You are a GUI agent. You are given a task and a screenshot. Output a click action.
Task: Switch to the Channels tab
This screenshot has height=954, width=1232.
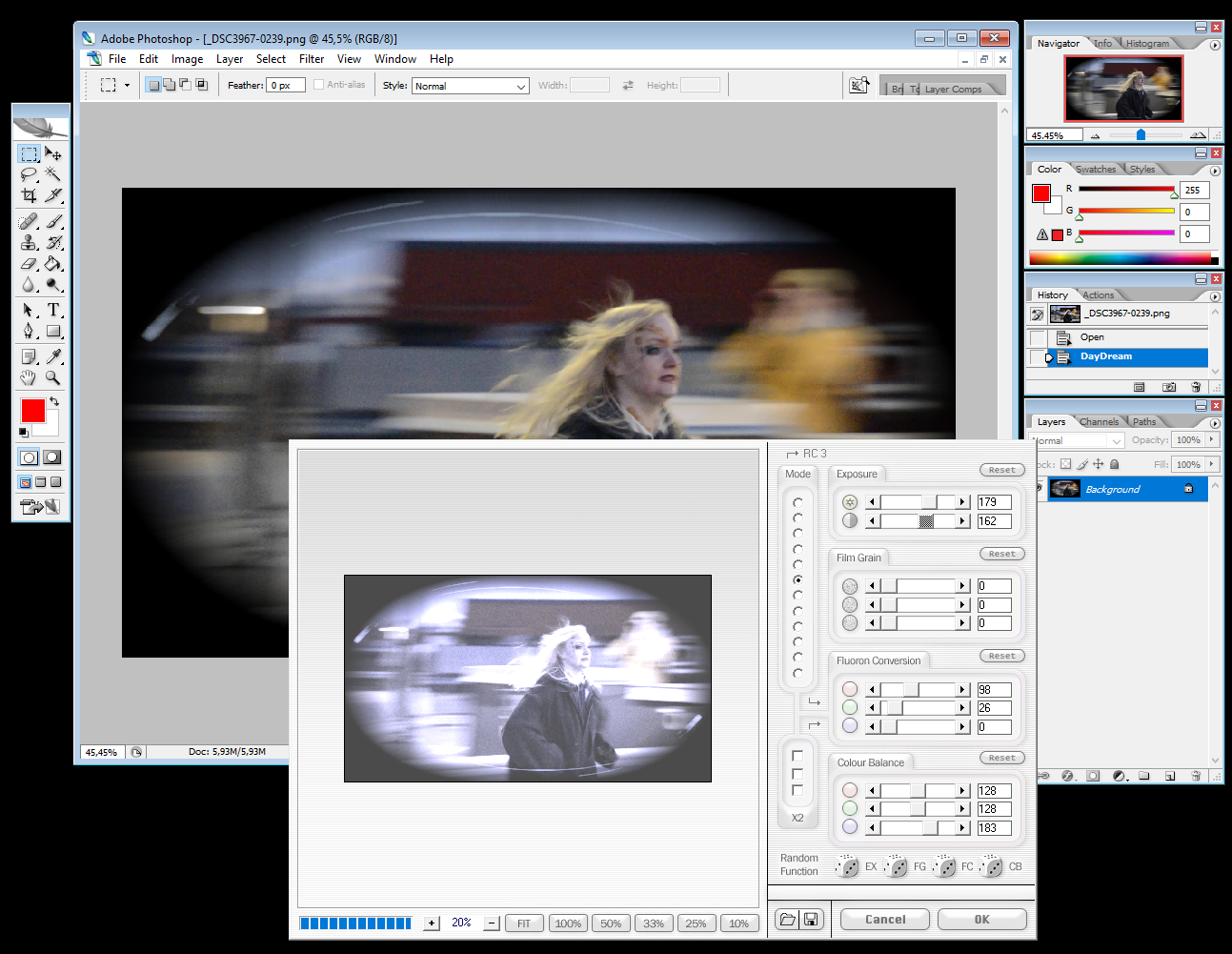coord(1099,421)
